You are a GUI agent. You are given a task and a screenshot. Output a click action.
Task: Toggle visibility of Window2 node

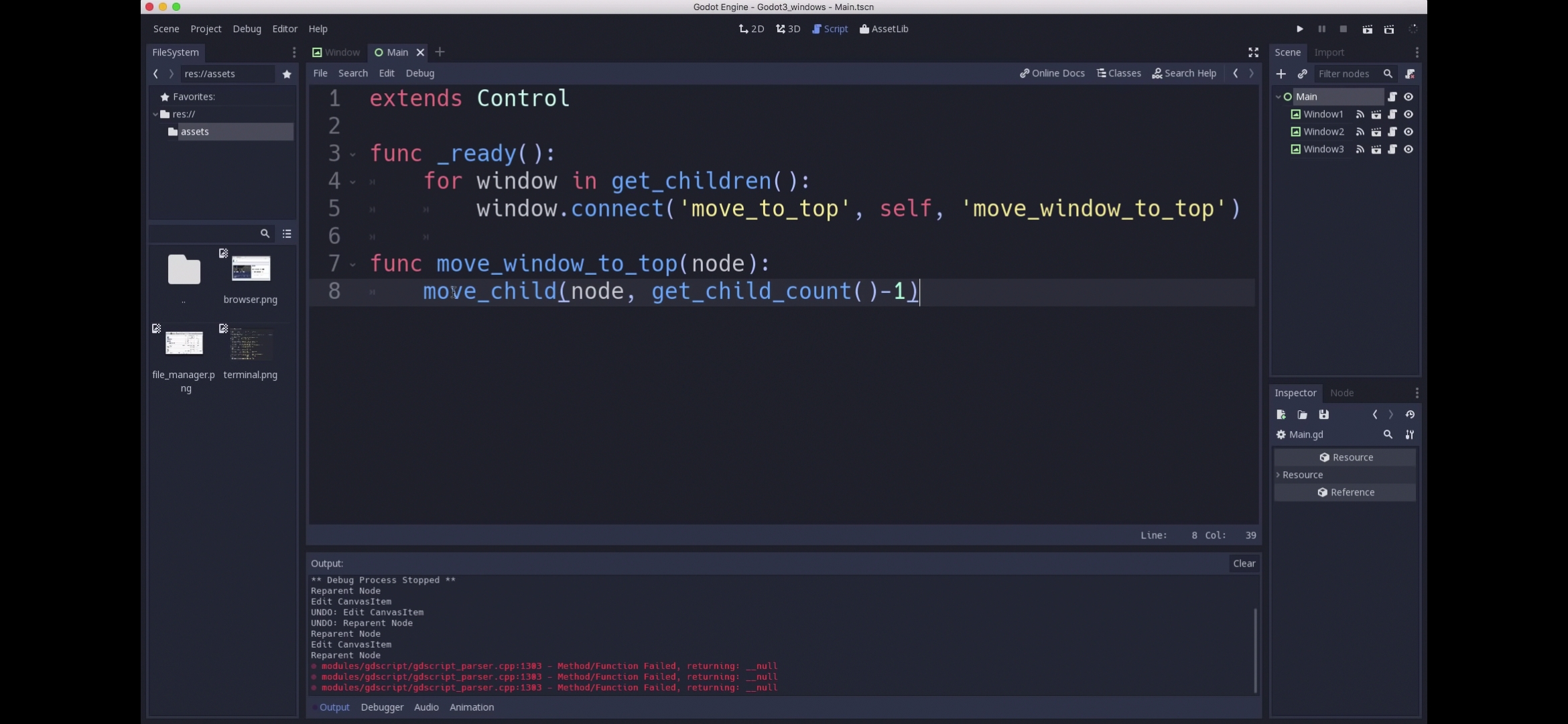[x=1409, y=131]
